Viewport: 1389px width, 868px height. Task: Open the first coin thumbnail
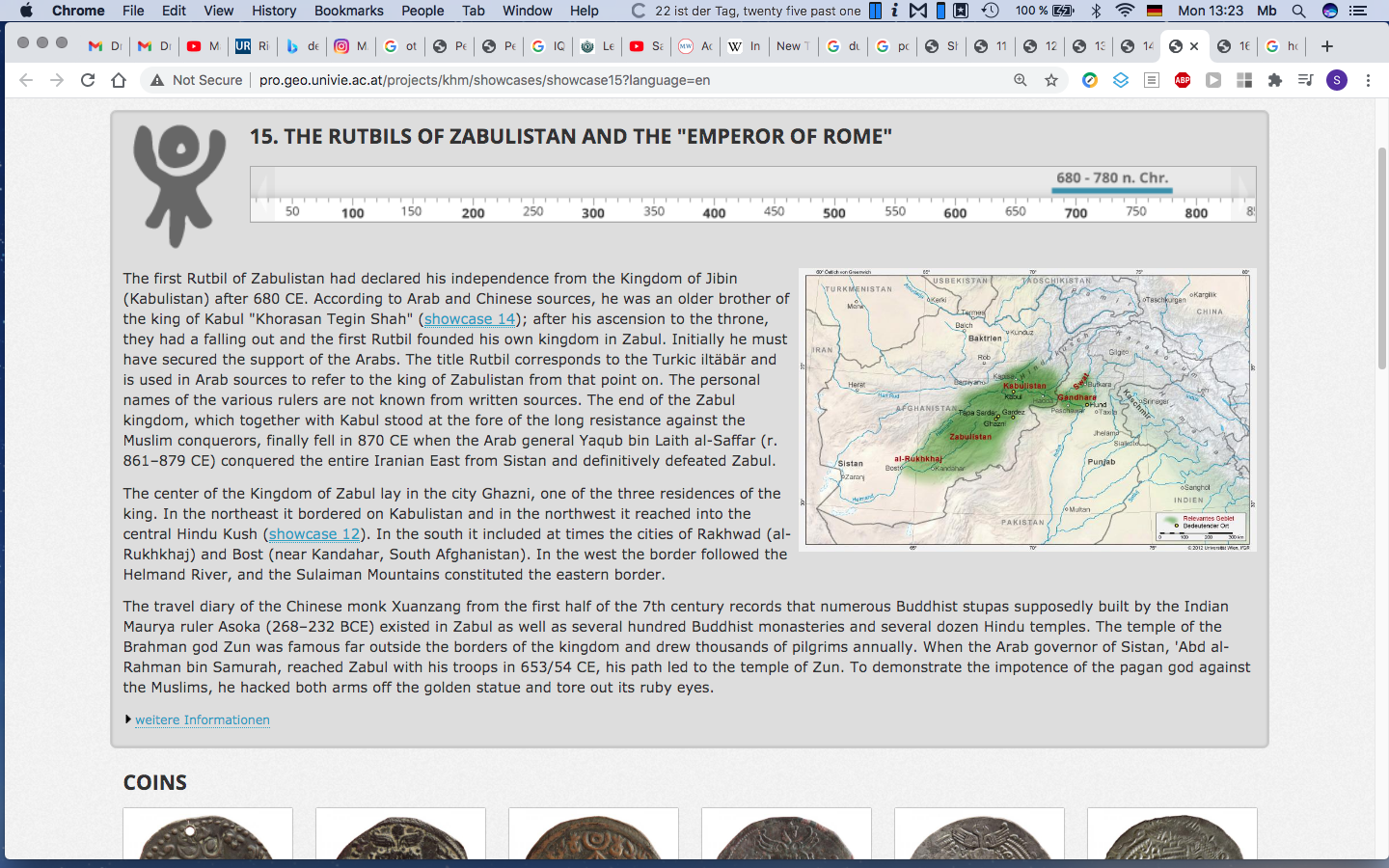[x=207, y=834]
